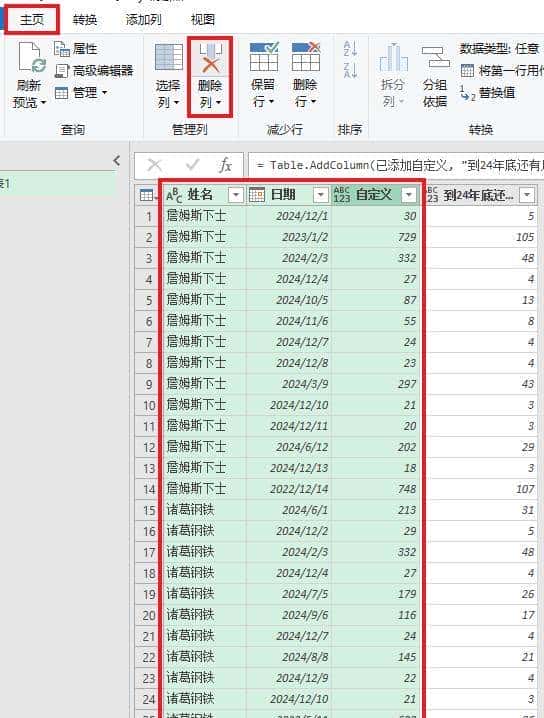Open the 日期 column filter dropdown
The width and height of the screenshot is (544, 718).
coord(321,196)
